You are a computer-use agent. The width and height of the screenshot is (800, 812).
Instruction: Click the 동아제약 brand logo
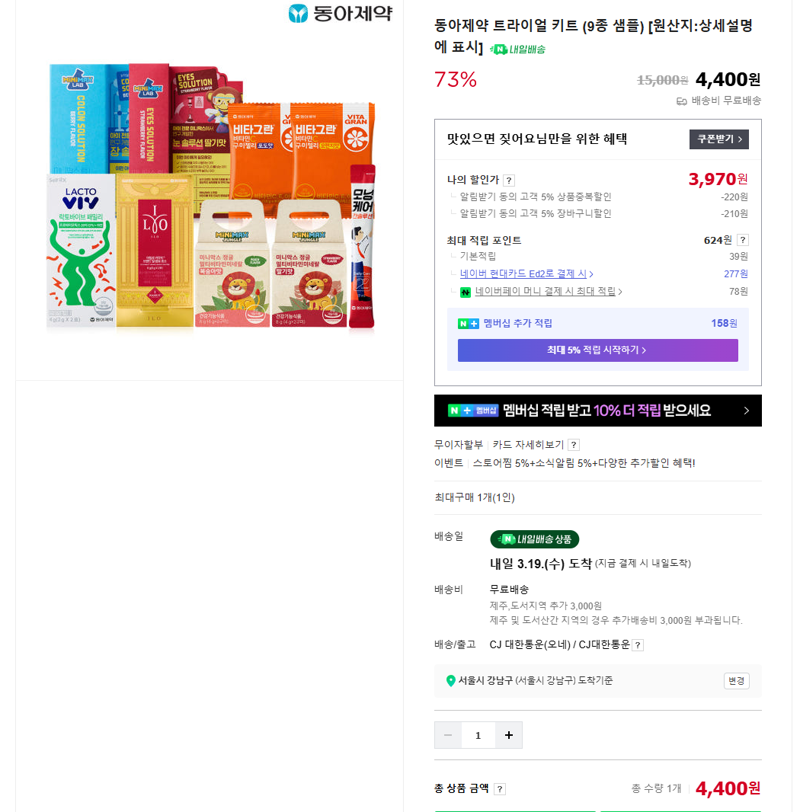tap(341, 13)
